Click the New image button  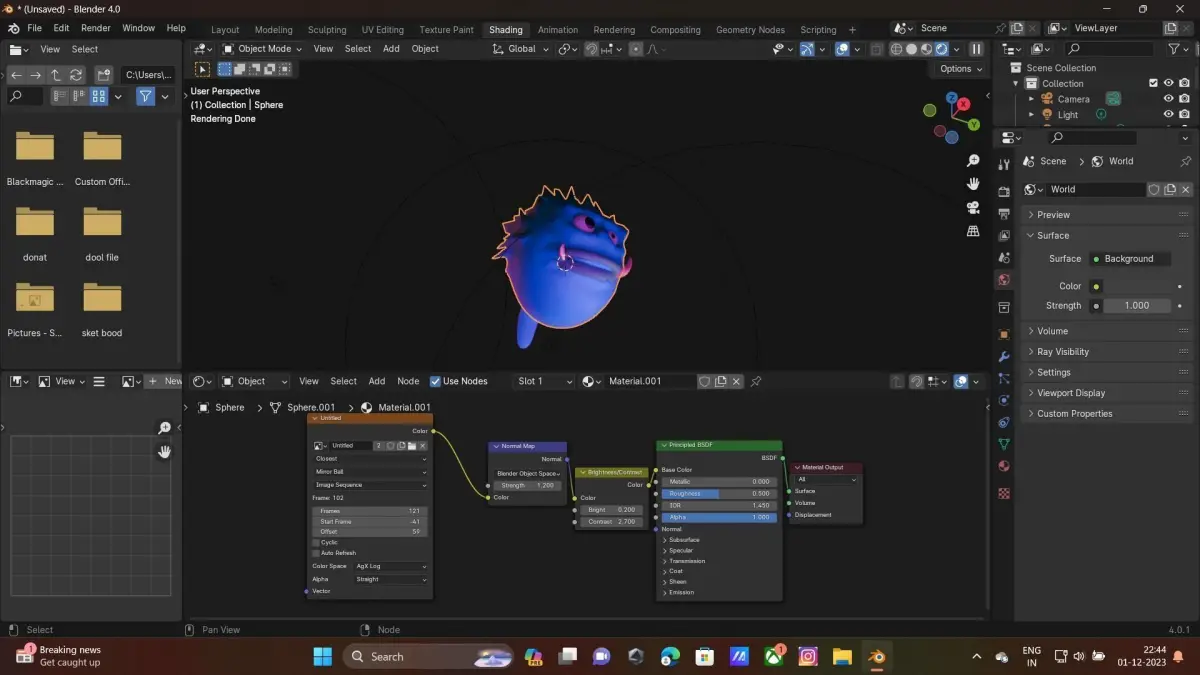[x=165, y=381]
